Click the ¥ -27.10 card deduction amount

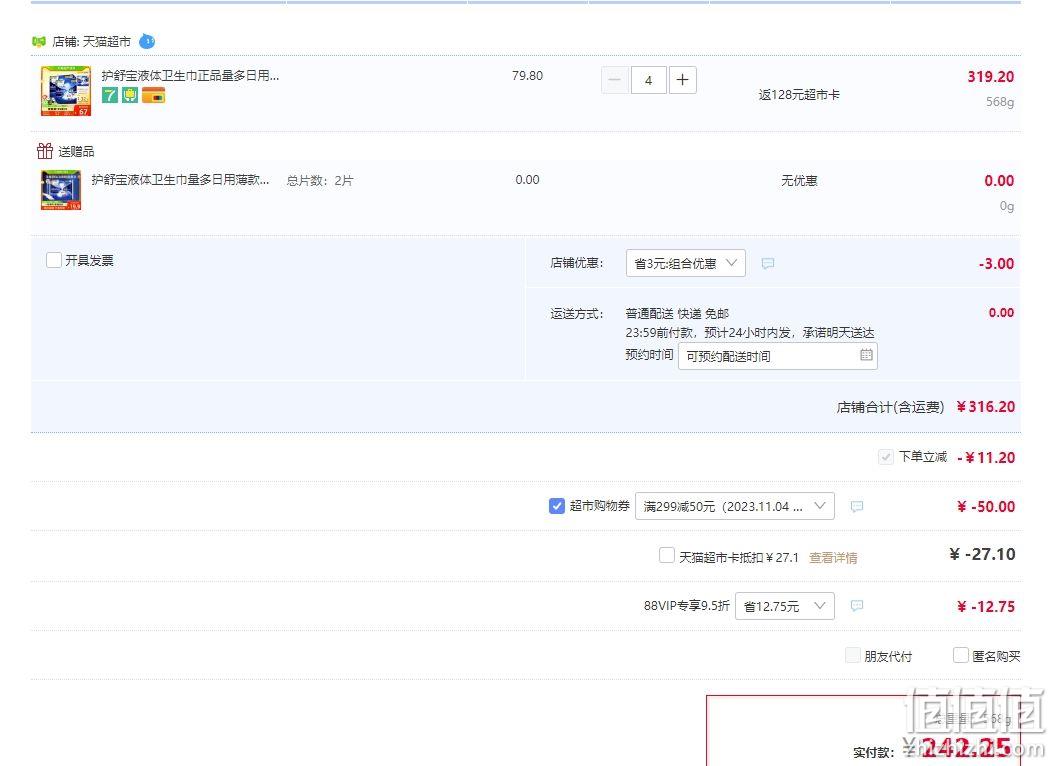pos(982,554)
